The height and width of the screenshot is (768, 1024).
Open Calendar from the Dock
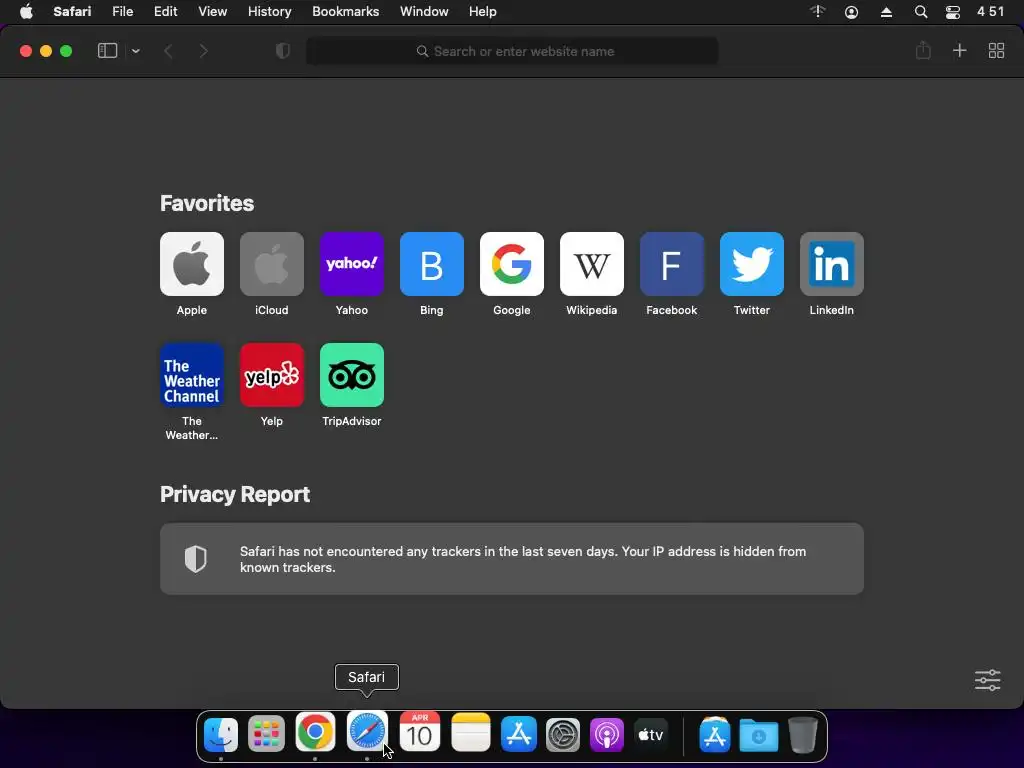419,732
